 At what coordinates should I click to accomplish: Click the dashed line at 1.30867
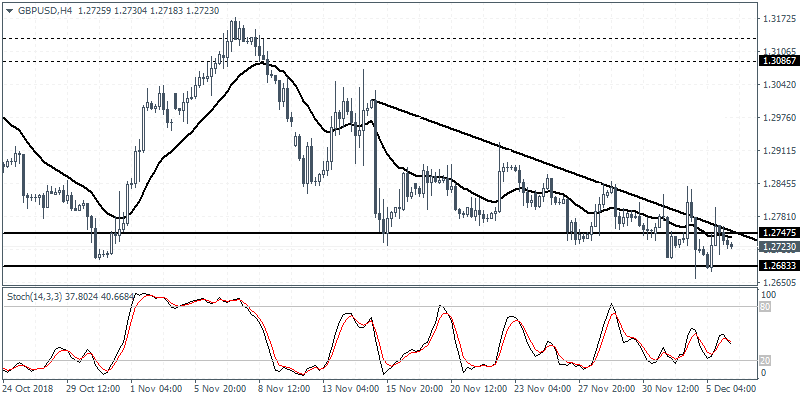click(x=400, y=61)
